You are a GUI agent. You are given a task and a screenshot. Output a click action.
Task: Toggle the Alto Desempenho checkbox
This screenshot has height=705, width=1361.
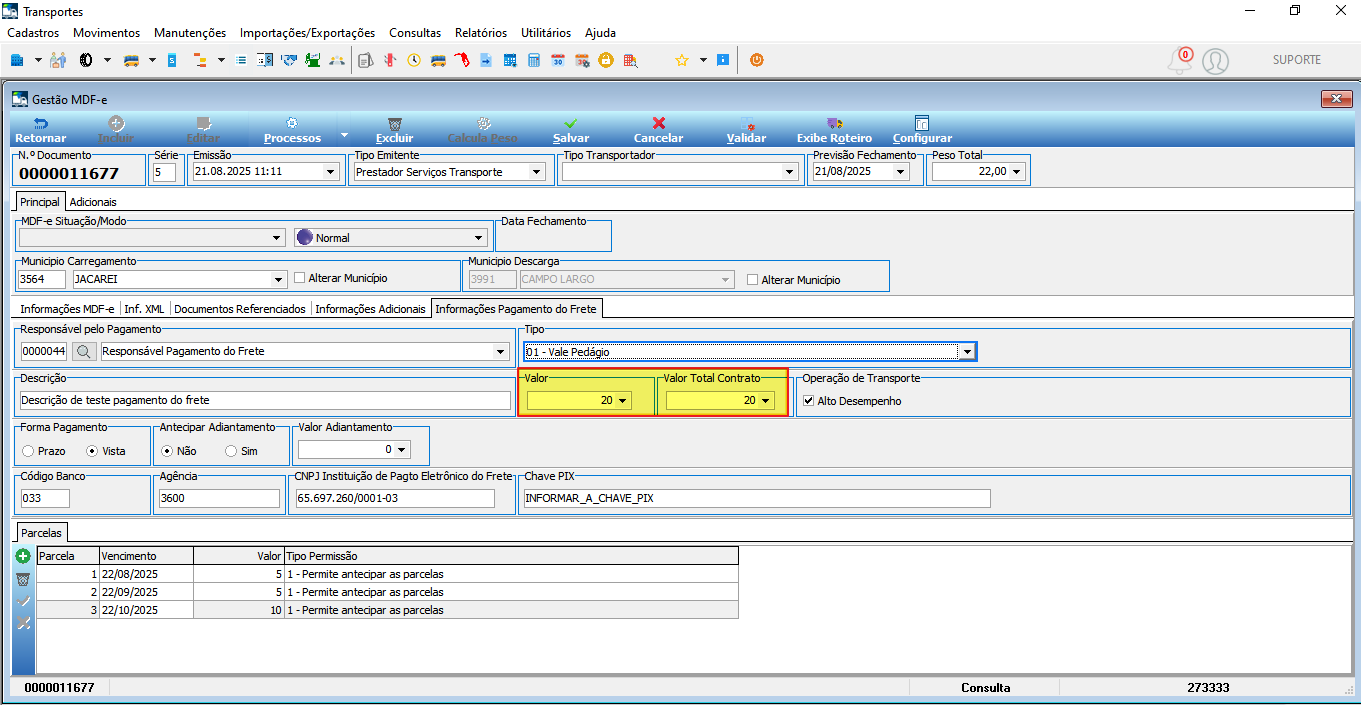[809, 401]
